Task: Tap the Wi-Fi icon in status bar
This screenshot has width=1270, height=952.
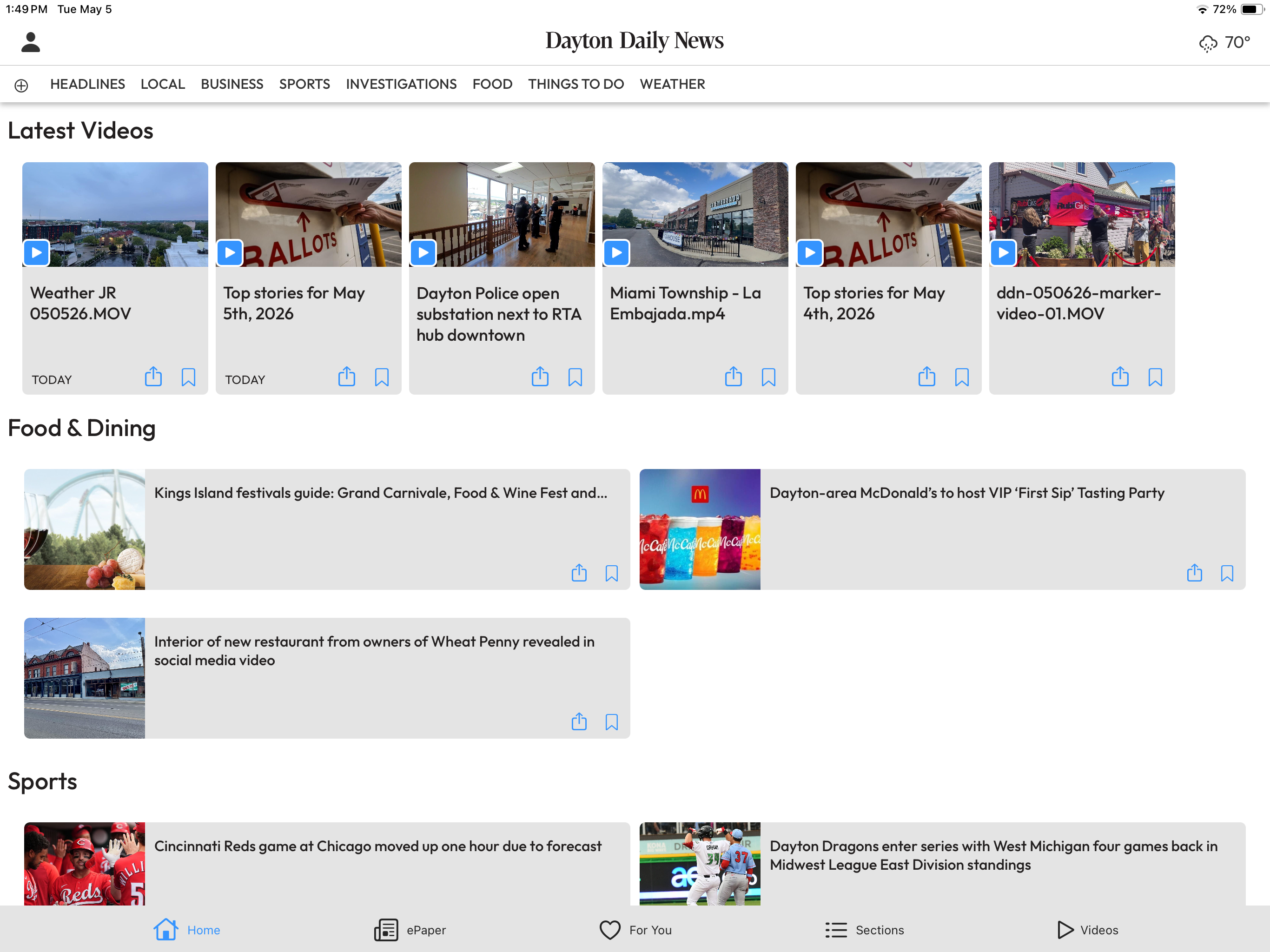Action: (1202, 9)
